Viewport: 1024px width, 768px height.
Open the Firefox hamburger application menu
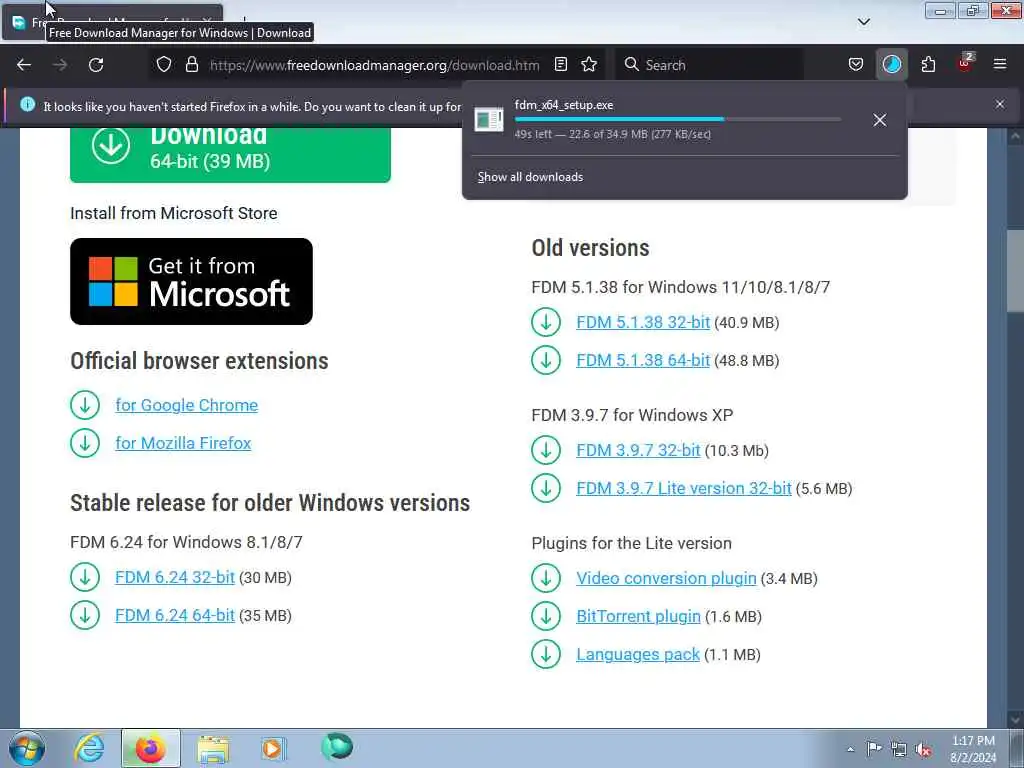pos(999,64)
